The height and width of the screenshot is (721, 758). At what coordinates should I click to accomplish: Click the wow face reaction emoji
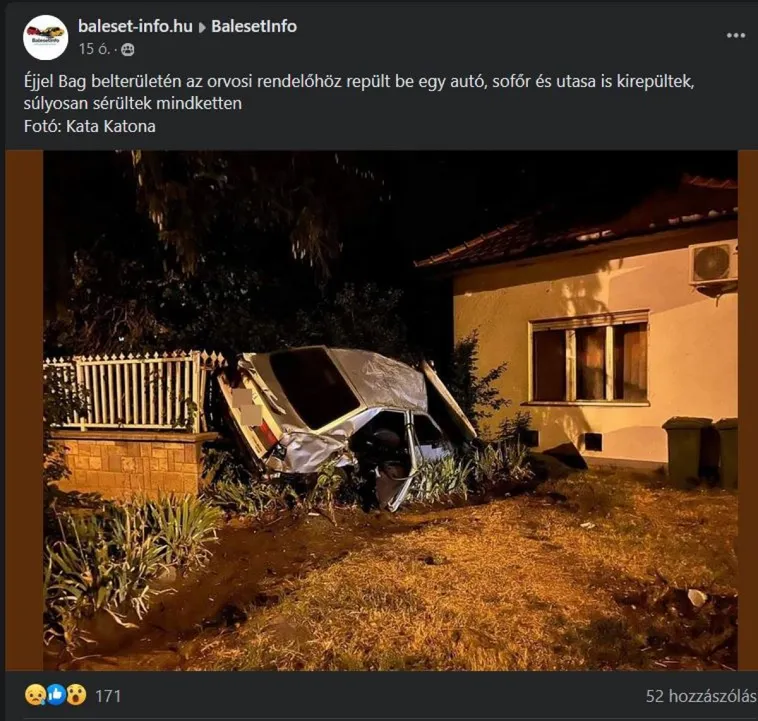click(x=76, y=695)
